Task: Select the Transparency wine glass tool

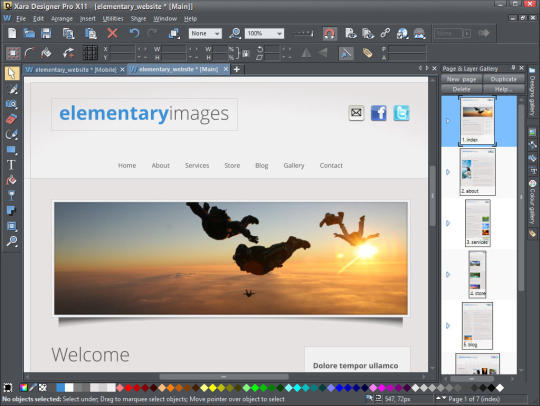Action: (11, 195)
